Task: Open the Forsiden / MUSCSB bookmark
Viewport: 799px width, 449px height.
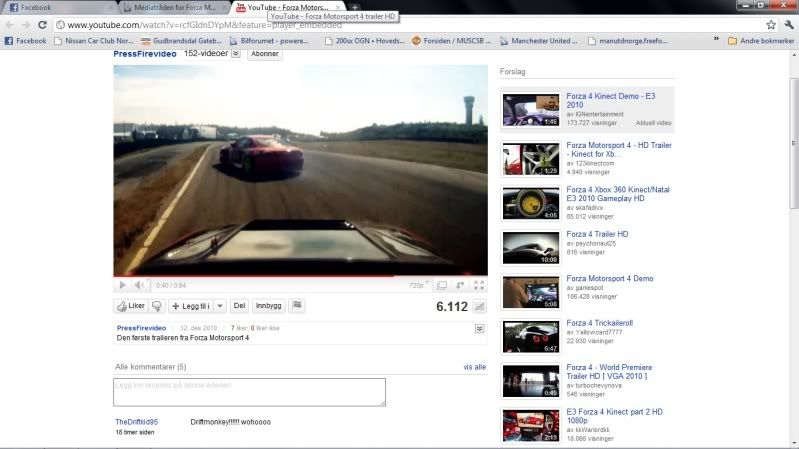Action: coord(451,41)
